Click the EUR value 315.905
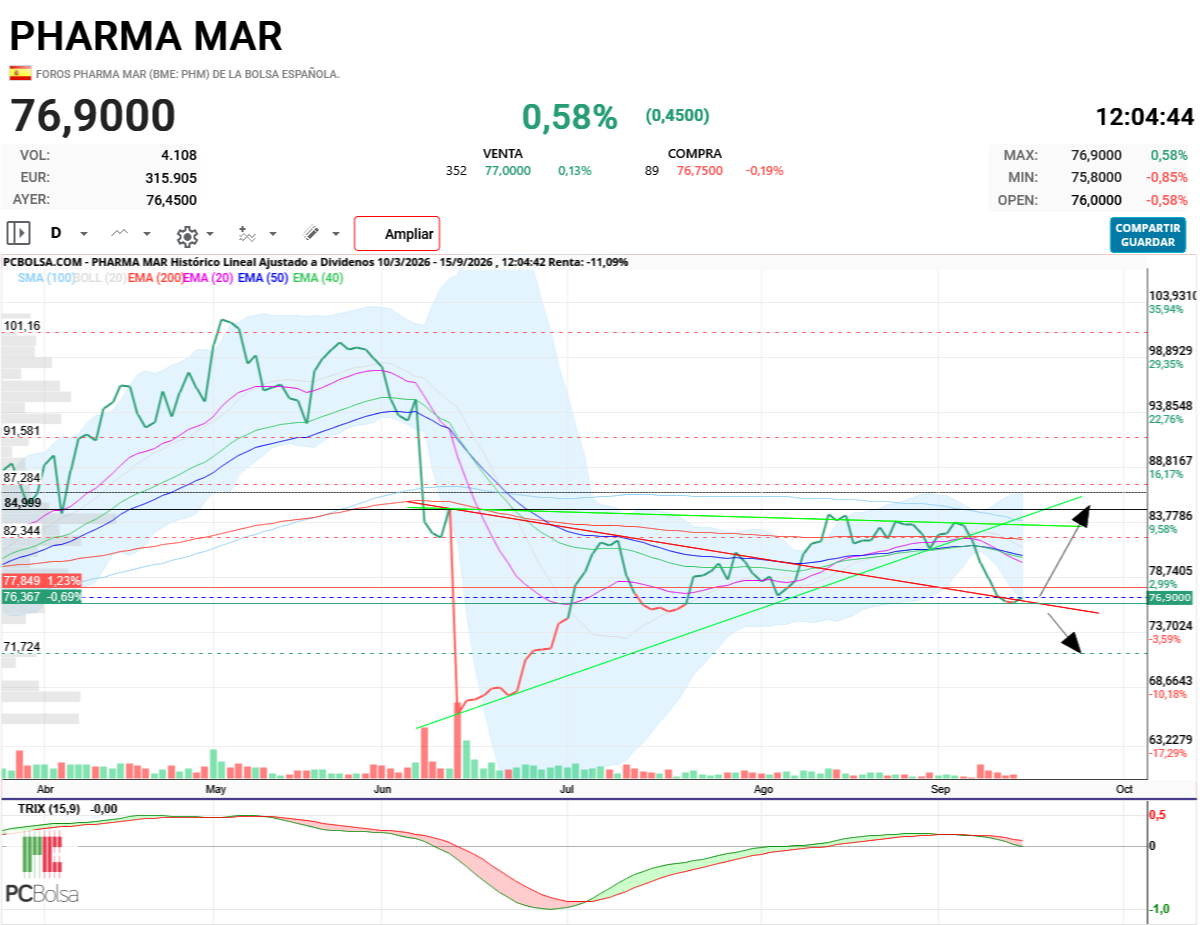The image size is (1200, 925). click(171, 177)
